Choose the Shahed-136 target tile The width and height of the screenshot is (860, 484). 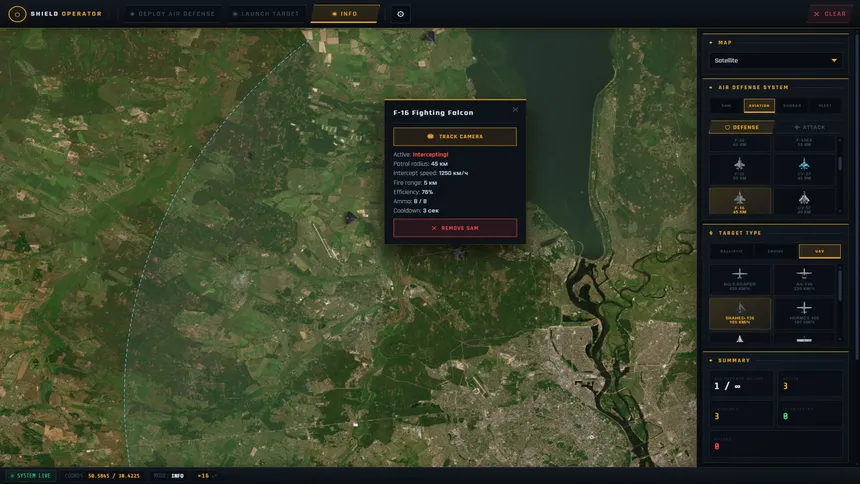(x=739, y=313)
